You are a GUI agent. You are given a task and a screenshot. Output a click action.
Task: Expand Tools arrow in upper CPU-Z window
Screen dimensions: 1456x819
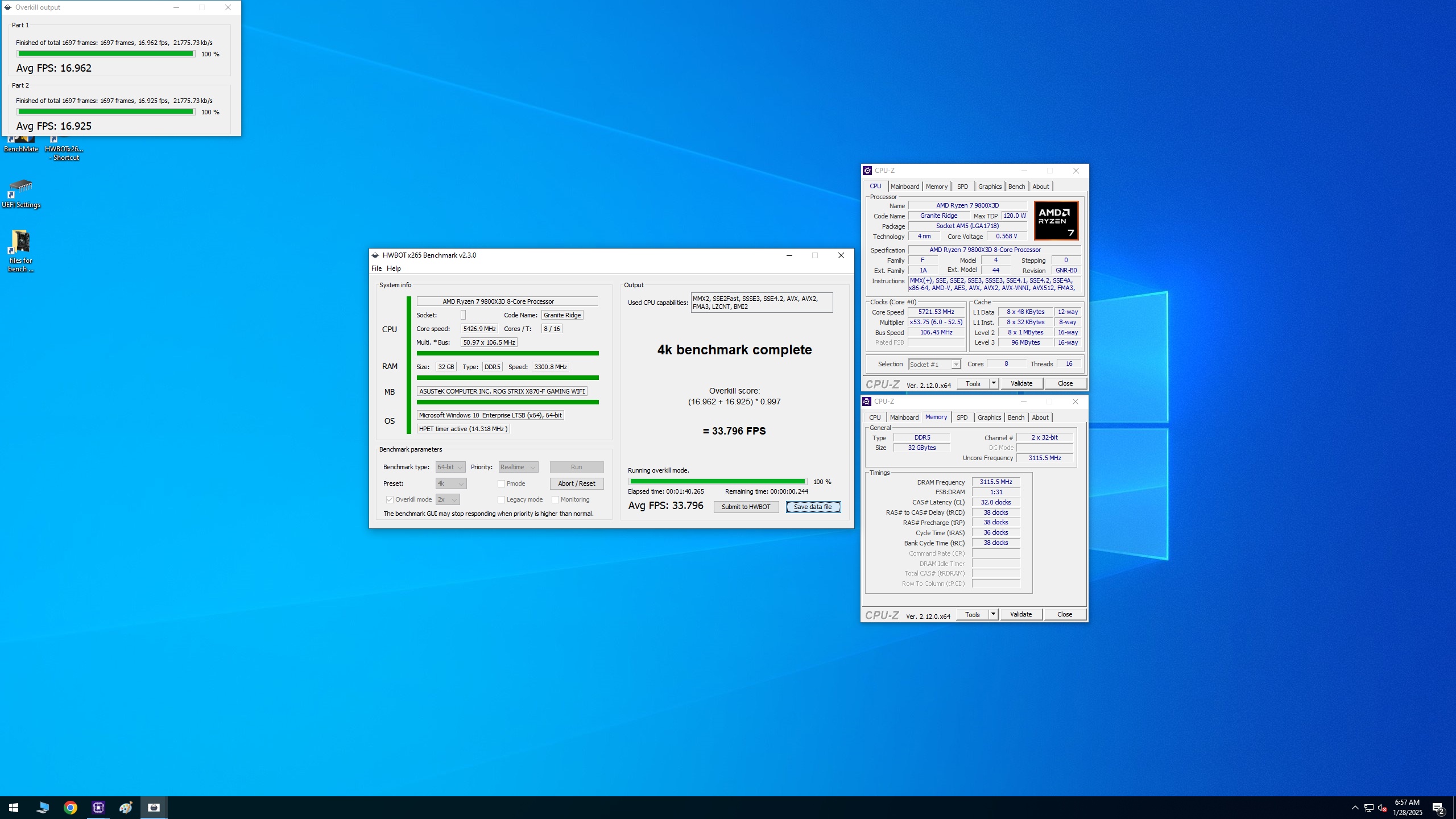coord(994,383)
